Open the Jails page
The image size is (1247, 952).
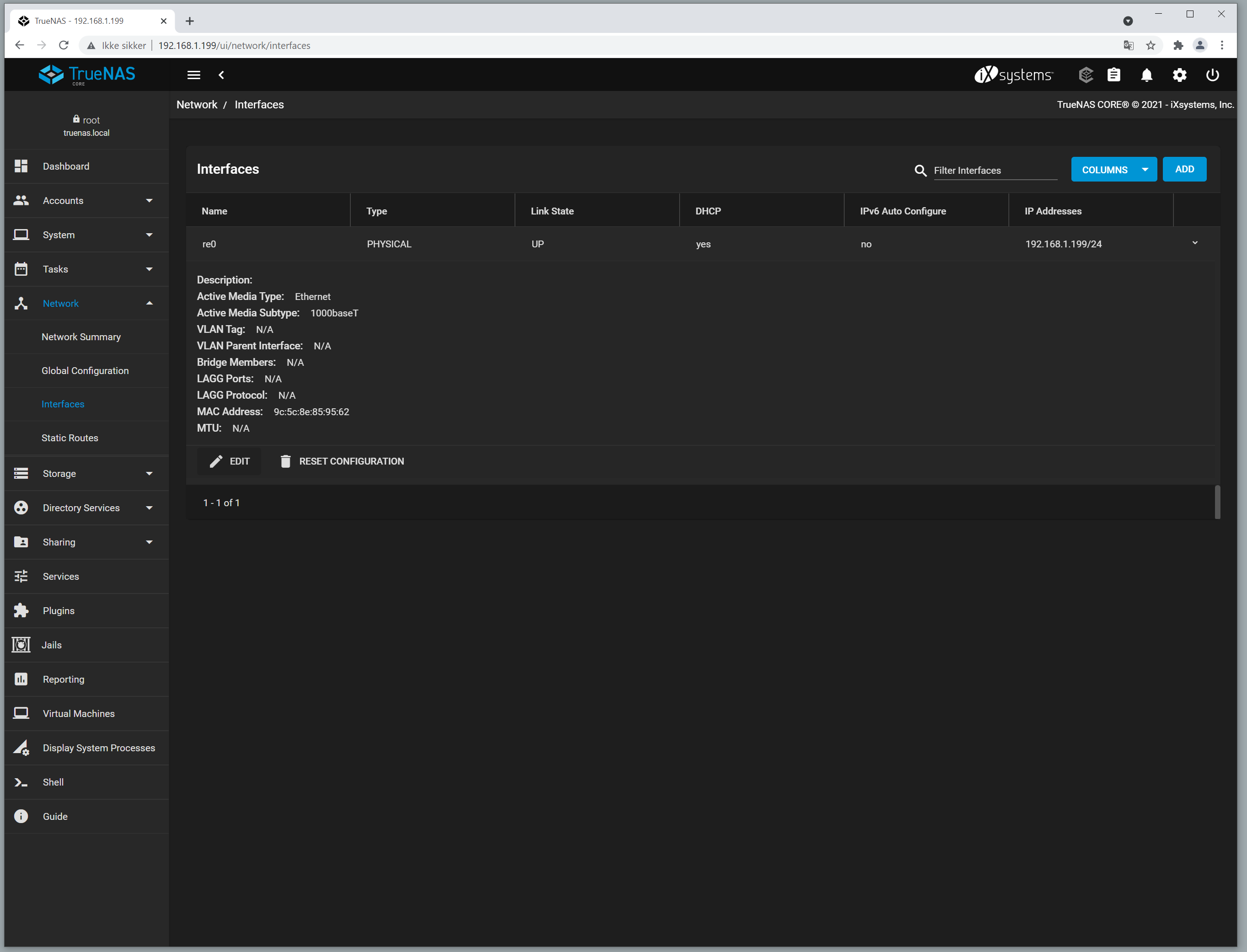(52, 645)
